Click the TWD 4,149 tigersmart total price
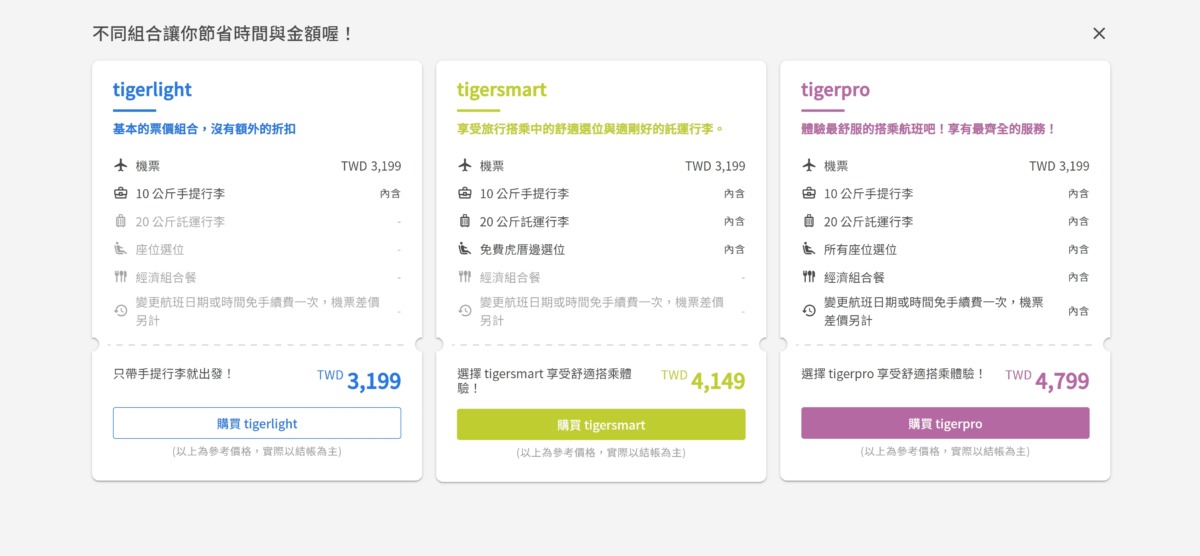 703,380
